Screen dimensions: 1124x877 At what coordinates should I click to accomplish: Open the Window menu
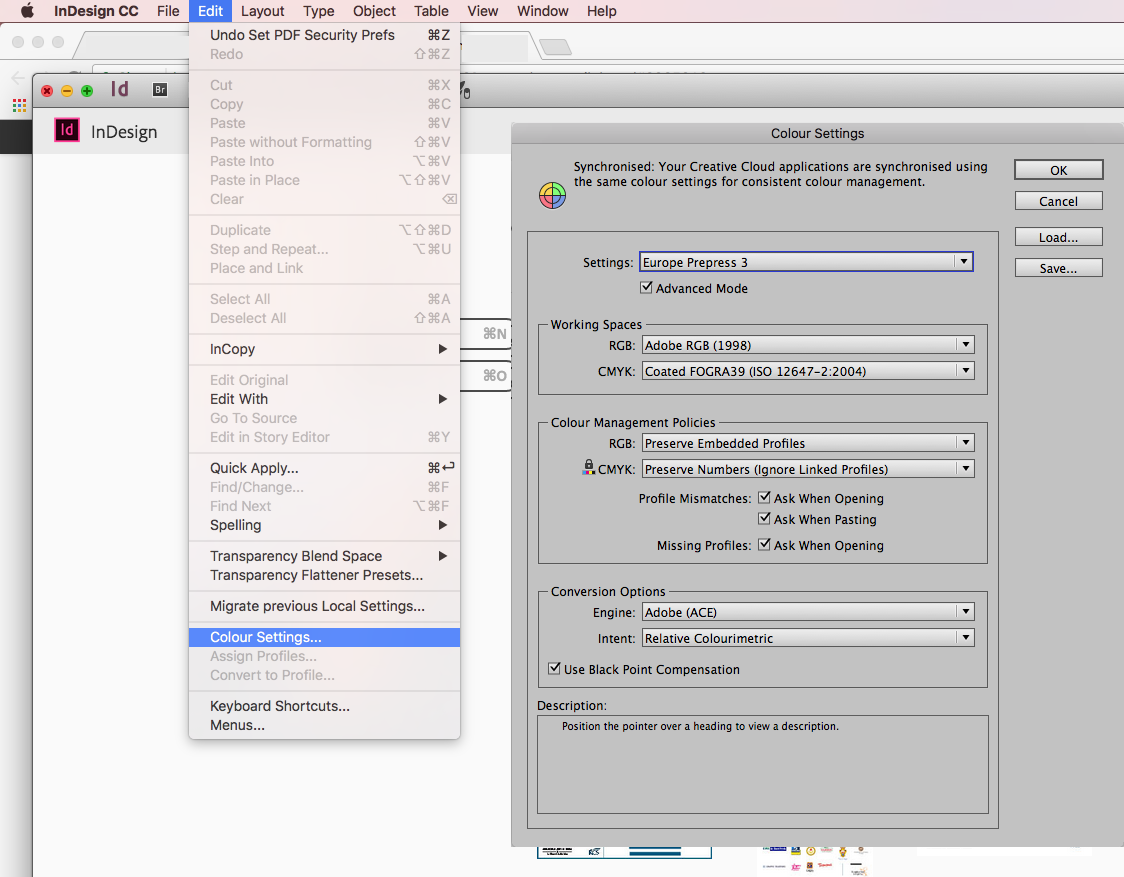tap(543, 11)
